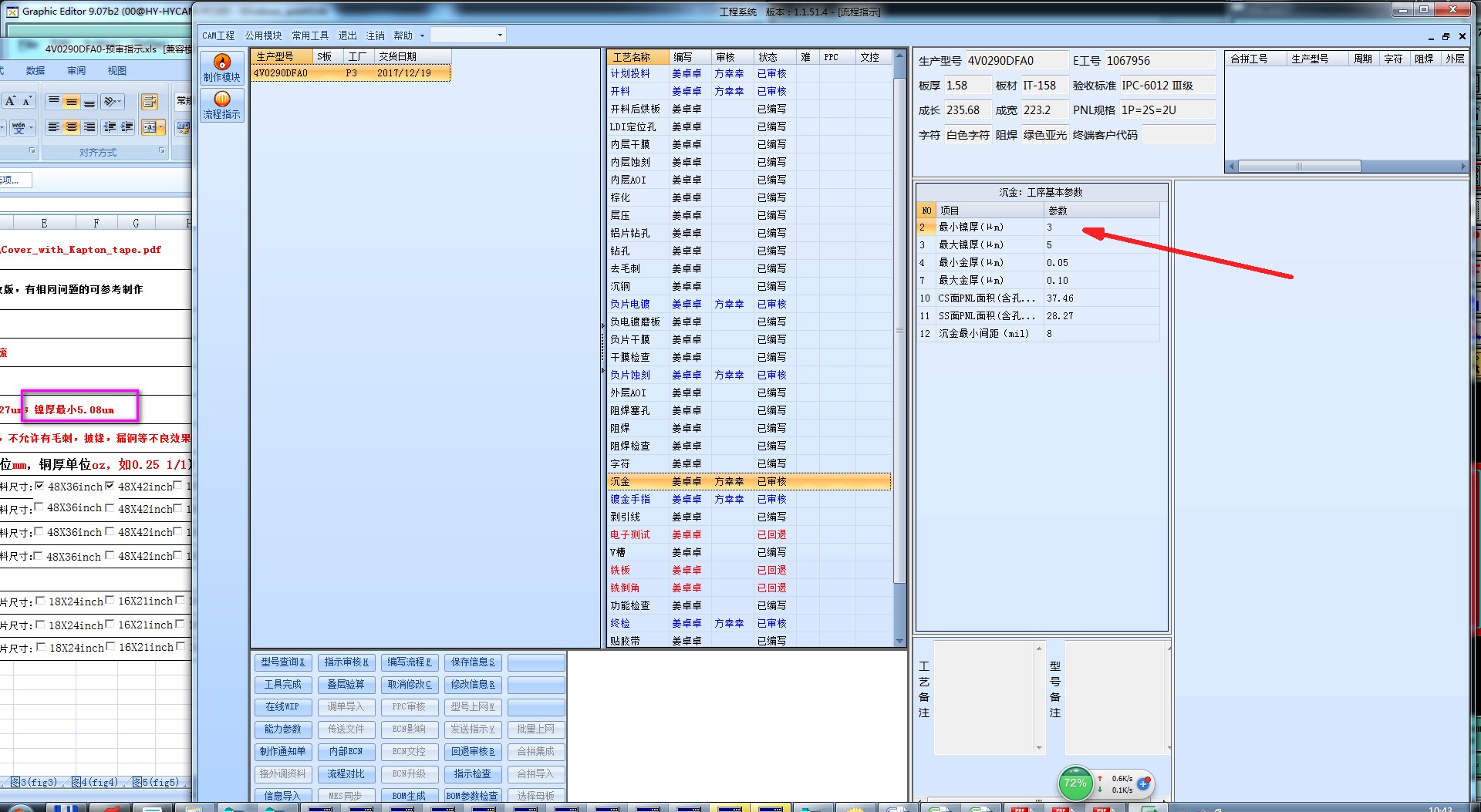Open the 帮助 menu
The width and height of the screenshot is (1481, 812).
403,35
